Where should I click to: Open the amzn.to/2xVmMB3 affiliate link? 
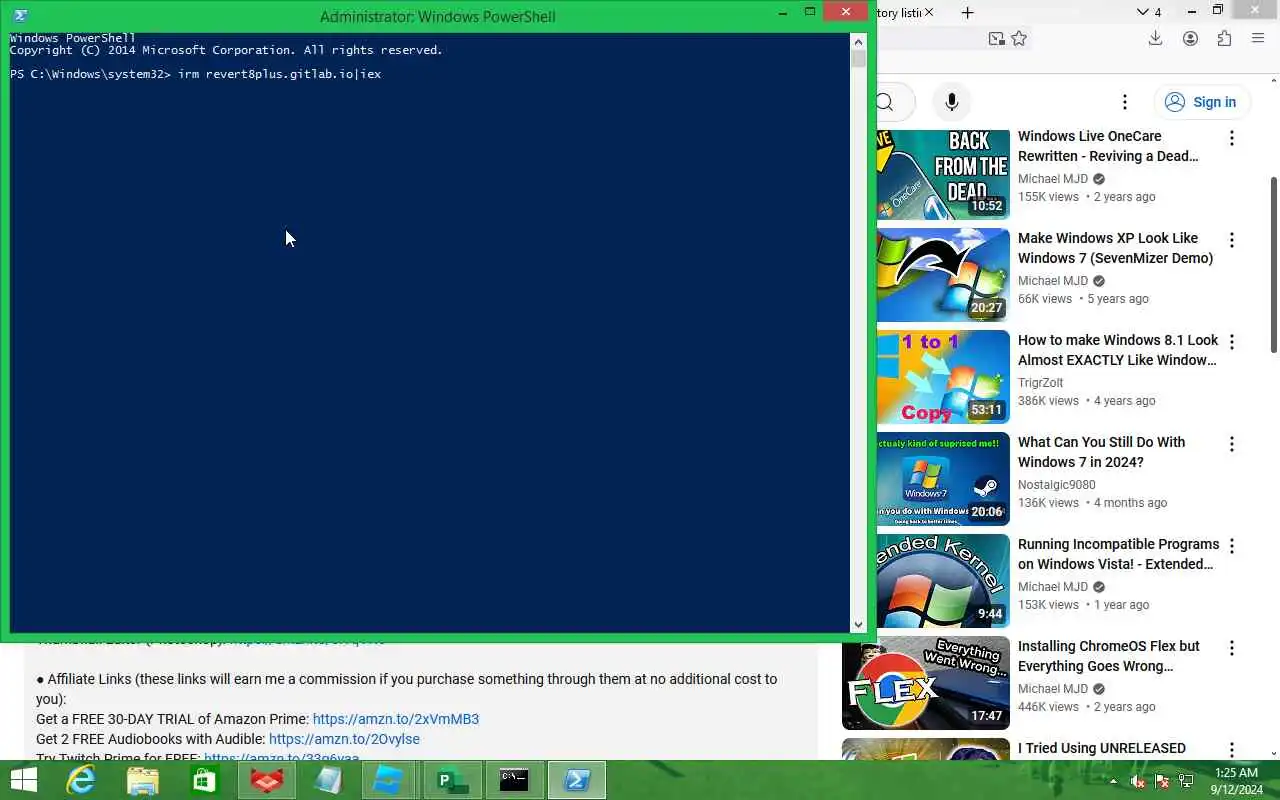pyautogui.click(x=396, y=719)
